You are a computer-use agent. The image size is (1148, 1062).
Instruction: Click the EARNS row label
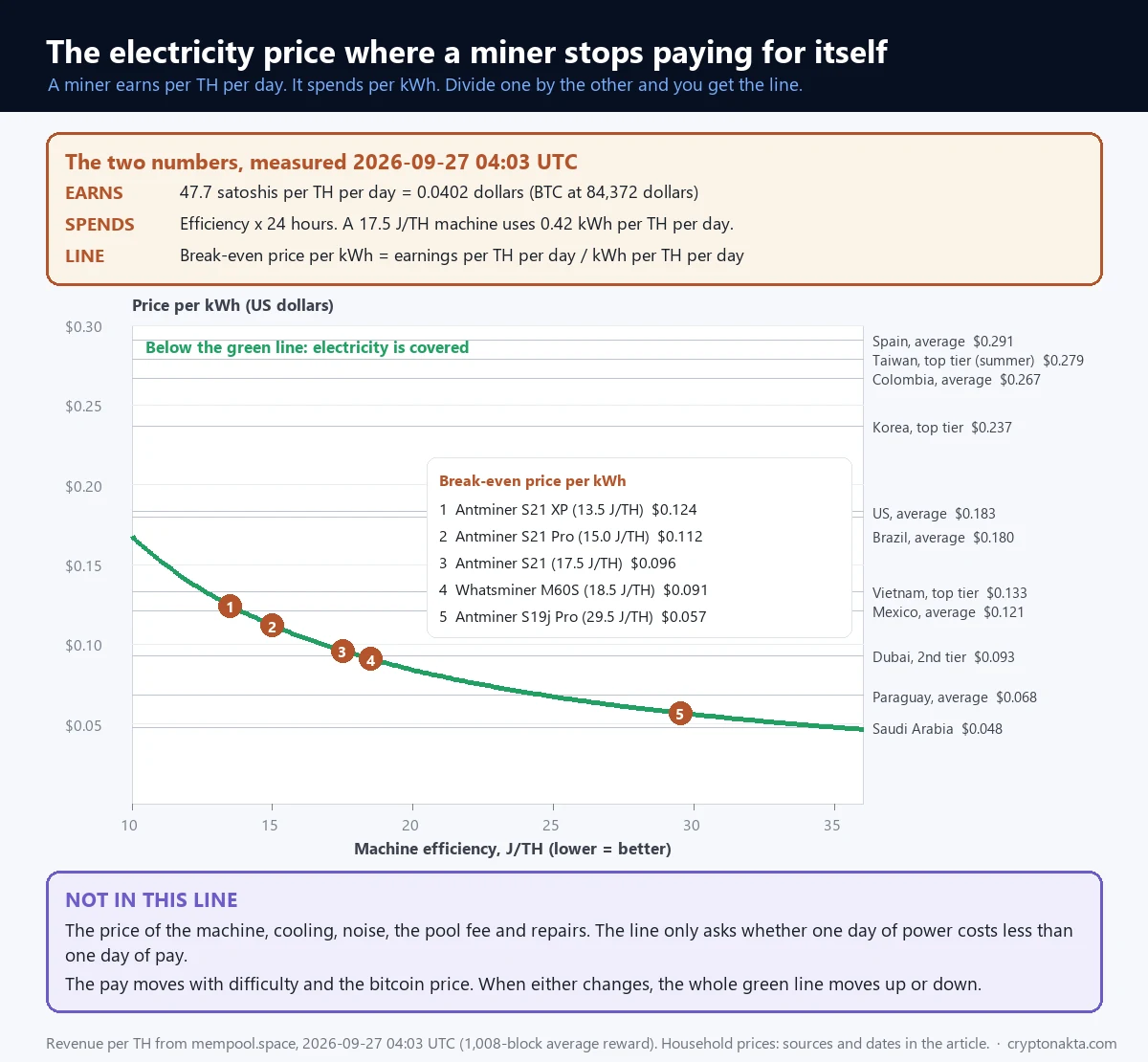[x=94, y=193]
